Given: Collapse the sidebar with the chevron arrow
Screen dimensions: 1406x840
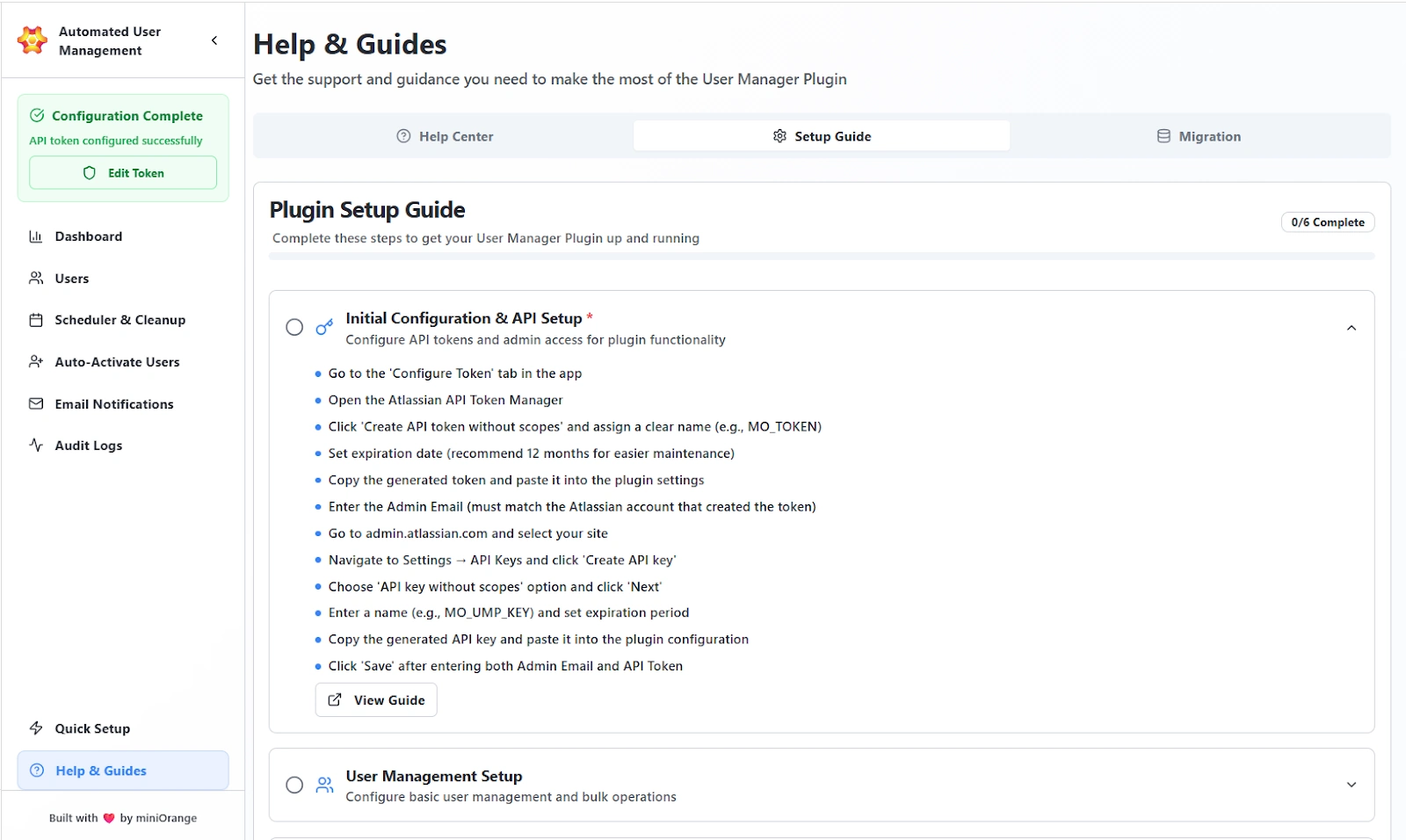Looking at the screenshot, I should point(214,40).
